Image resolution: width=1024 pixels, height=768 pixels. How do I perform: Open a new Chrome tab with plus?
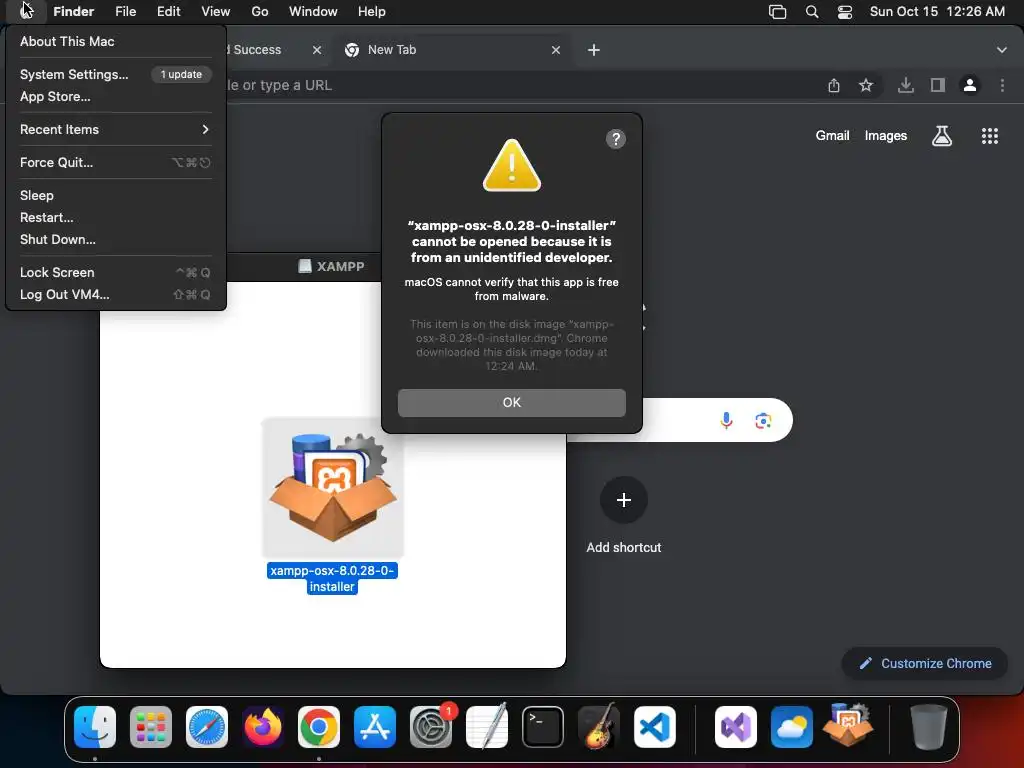594,50
